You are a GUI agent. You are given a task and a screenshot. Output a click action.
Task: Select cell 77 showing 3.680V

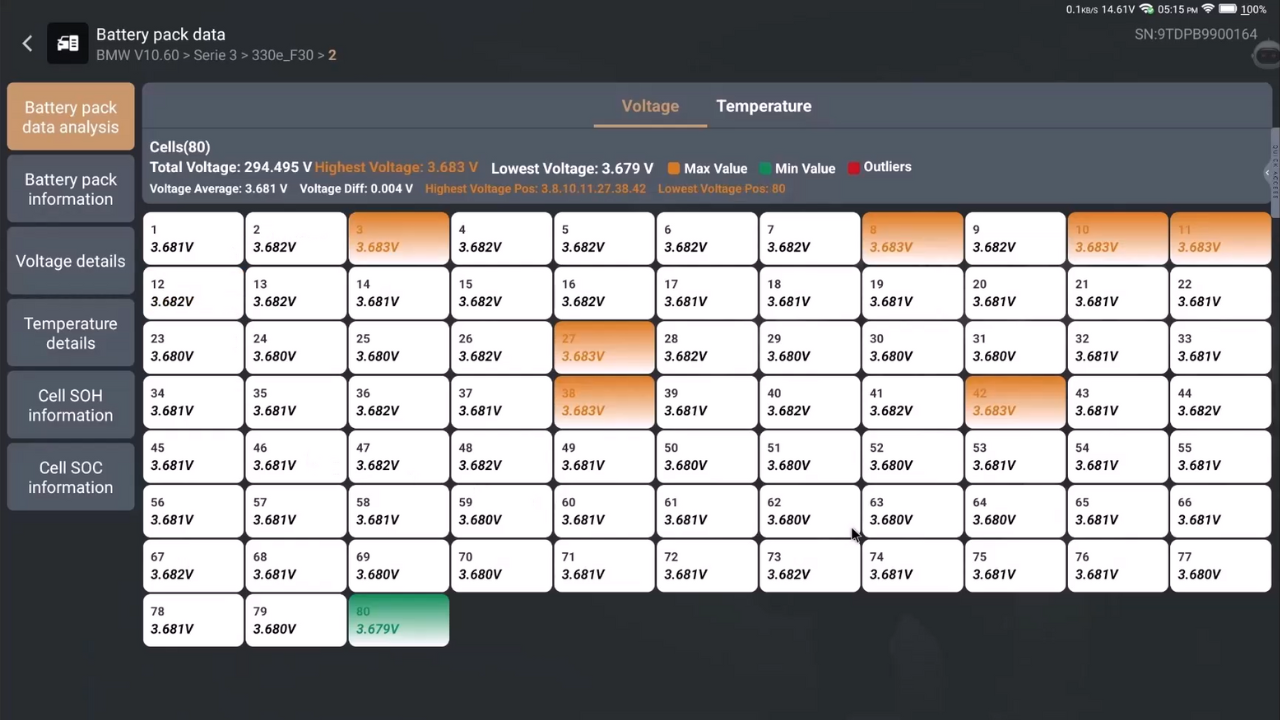click(x=1221, y=565)
